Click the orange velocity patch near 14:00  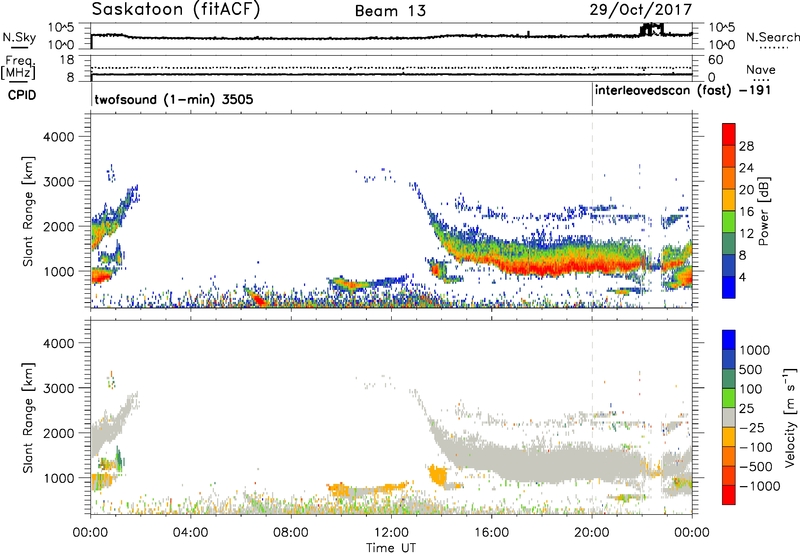tap(437, 476)
